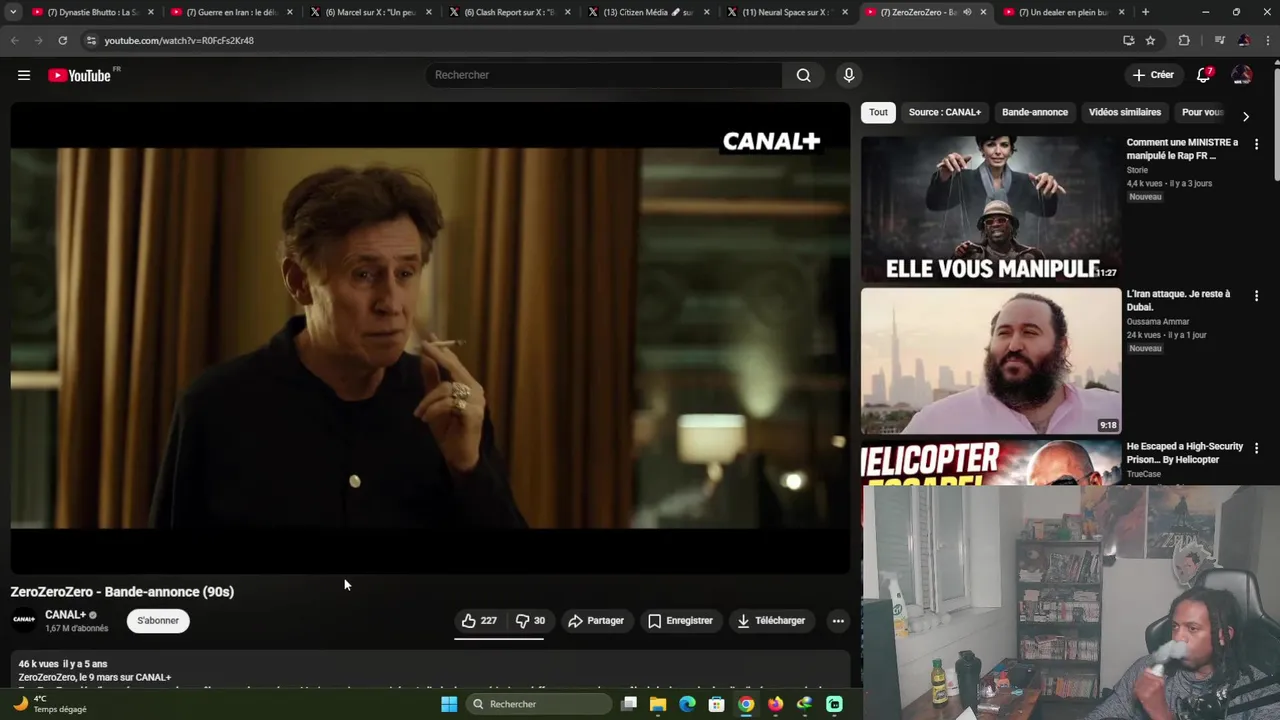Image resolution: width=1280 pixels, height=720 pixels.
Task: Open the YouTube hamburger guide menu
Action: pos(24,75)
